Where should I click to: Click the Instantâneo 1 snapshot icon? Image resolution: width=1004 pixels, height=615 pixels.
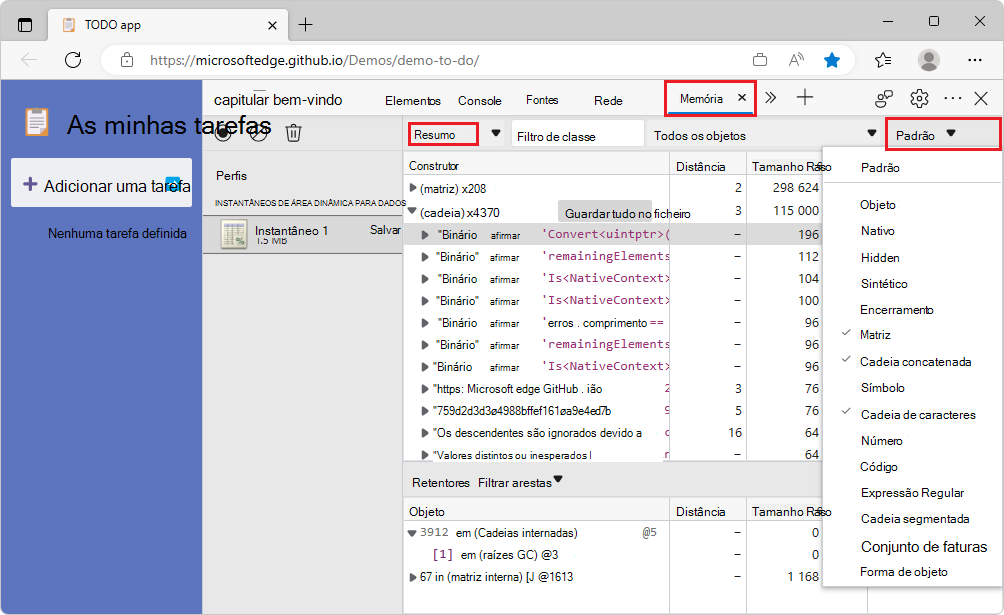click(x=234, y=234)
